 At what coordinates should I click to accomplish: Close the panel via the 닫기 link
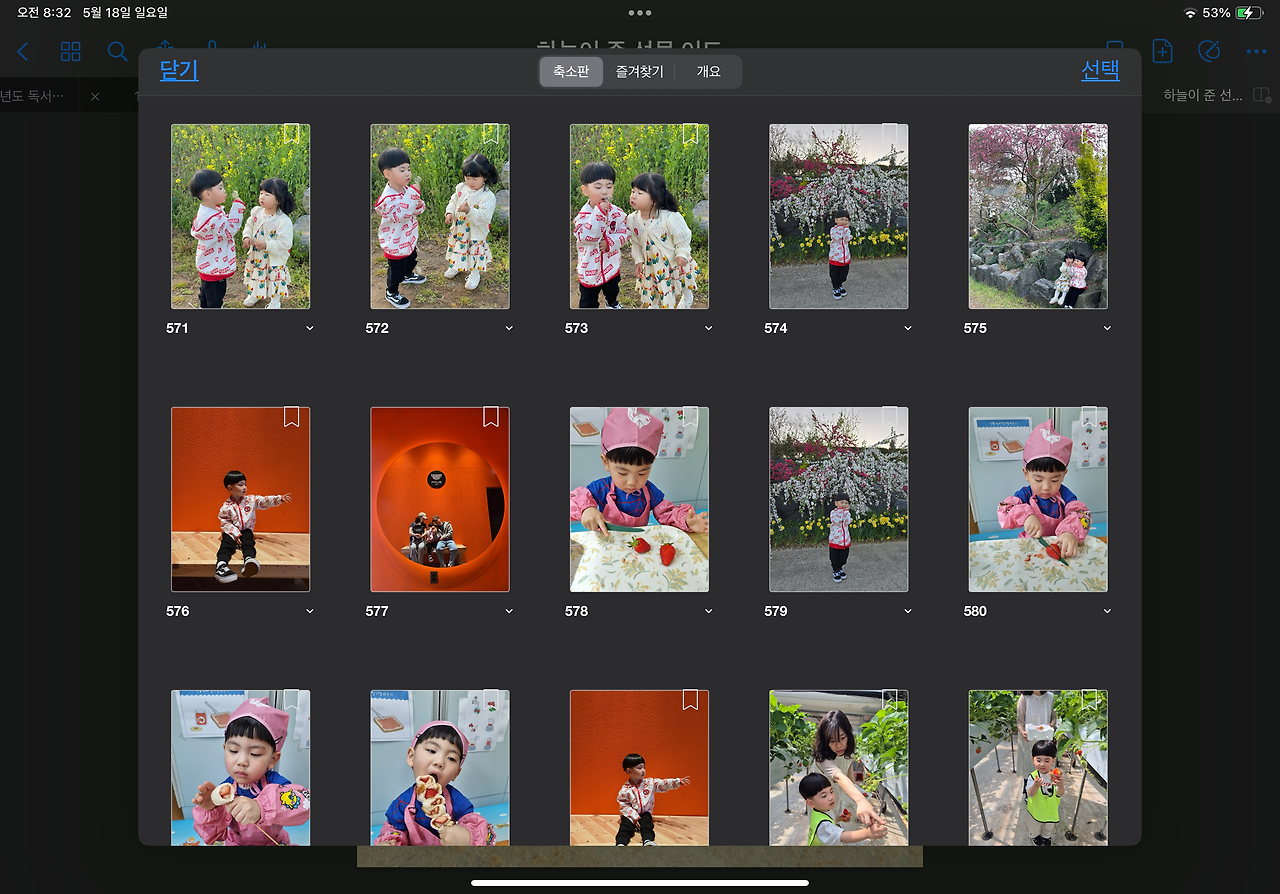pyautogui.click(x=178, y=71)
